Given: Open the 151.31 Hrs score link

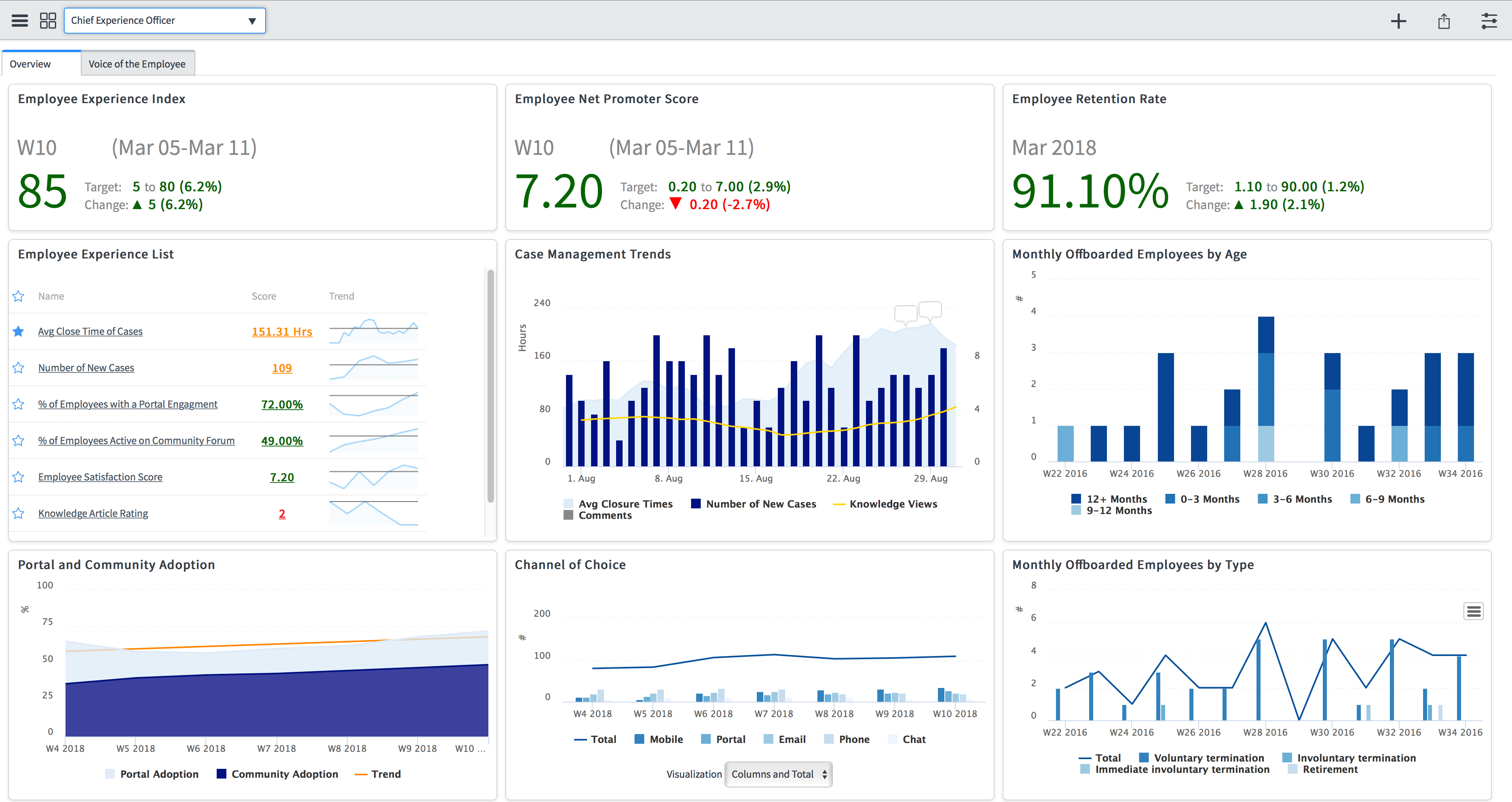Looking at the screenshot, I should click(282, 331).
